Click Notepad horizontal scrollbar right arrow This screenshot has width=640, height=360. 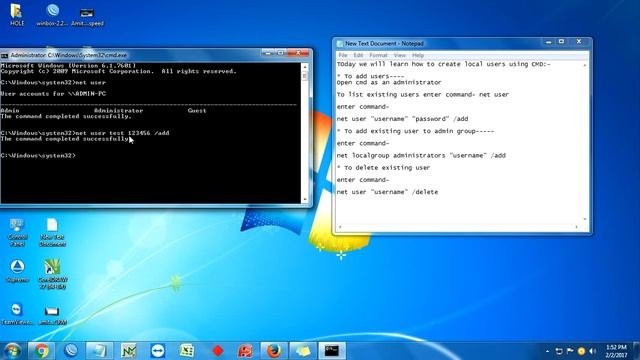(577, 227)
